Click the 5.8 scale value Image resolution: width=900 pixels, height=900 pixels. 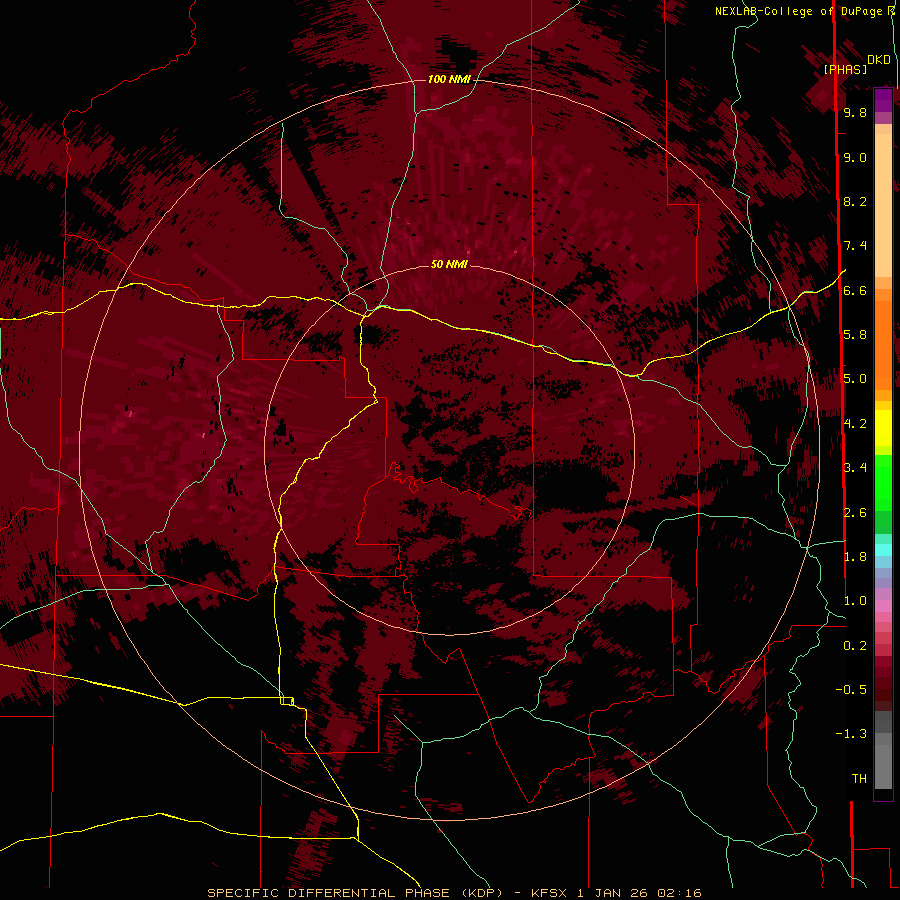click(855, 335)
